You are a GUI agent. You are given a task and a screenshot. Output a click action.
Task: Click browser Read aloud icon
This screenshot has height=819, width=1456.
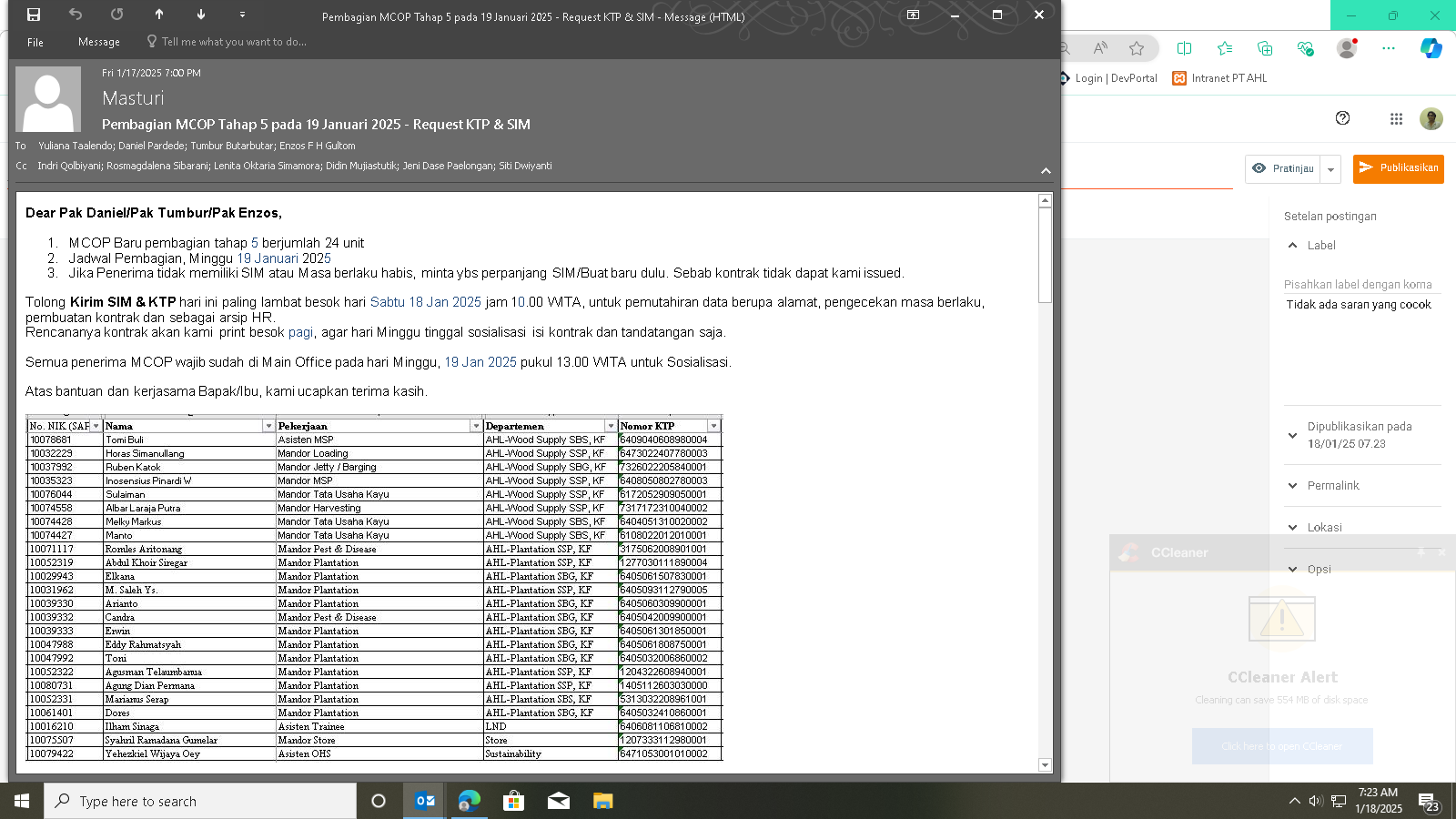click(x=1100, y=48)
